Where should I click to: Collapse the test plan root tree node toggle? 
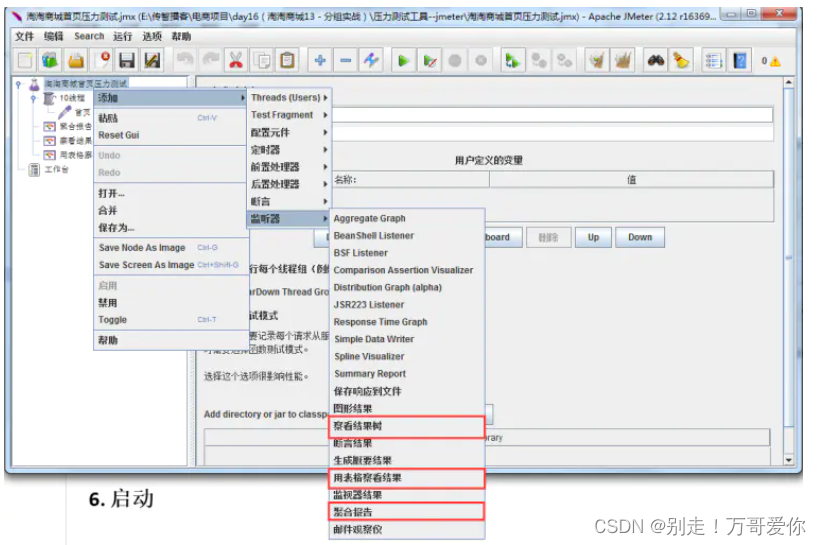(19, 84)
